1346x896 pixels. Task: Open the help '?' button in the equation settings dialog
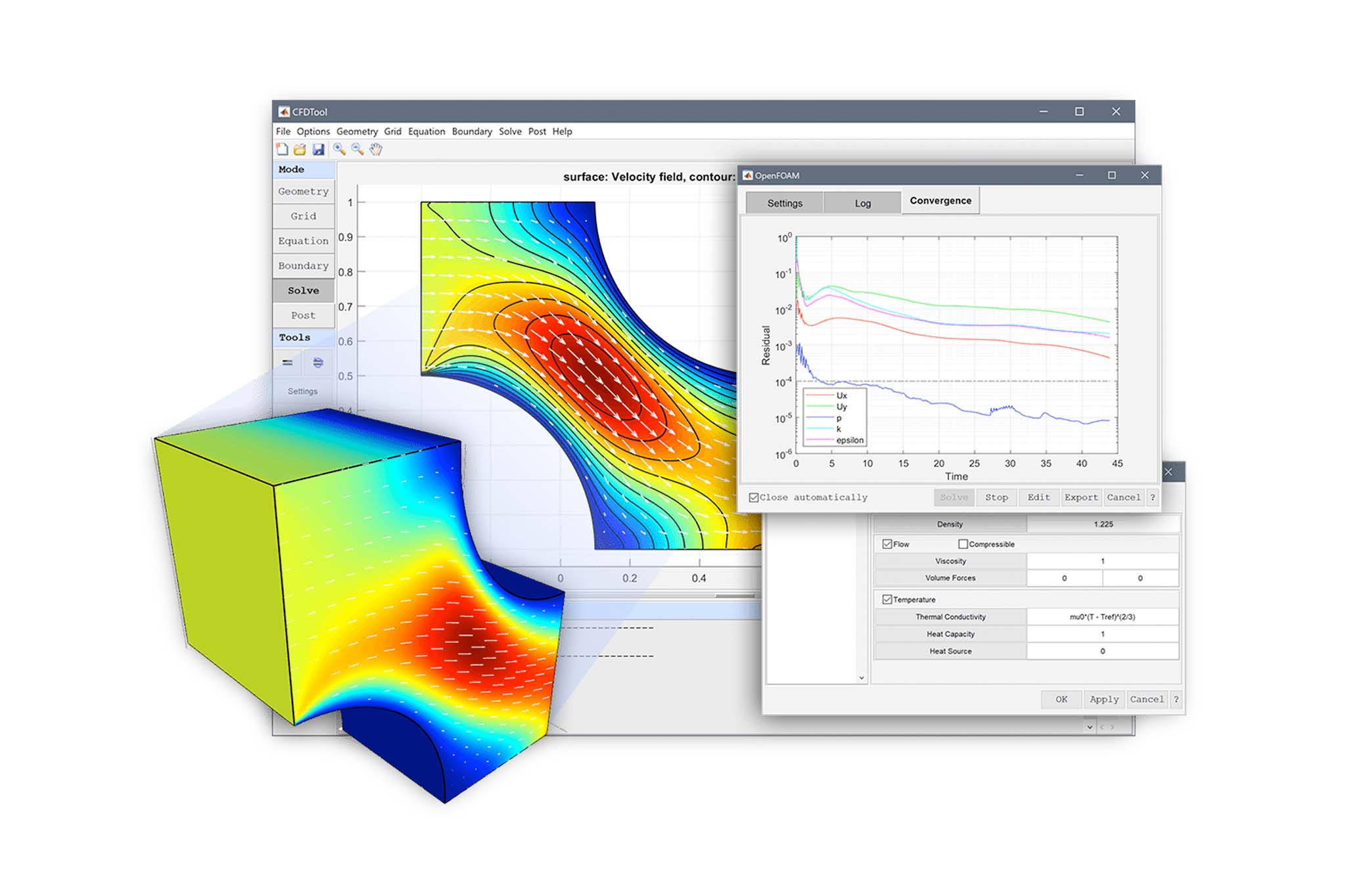[1176, 700]
